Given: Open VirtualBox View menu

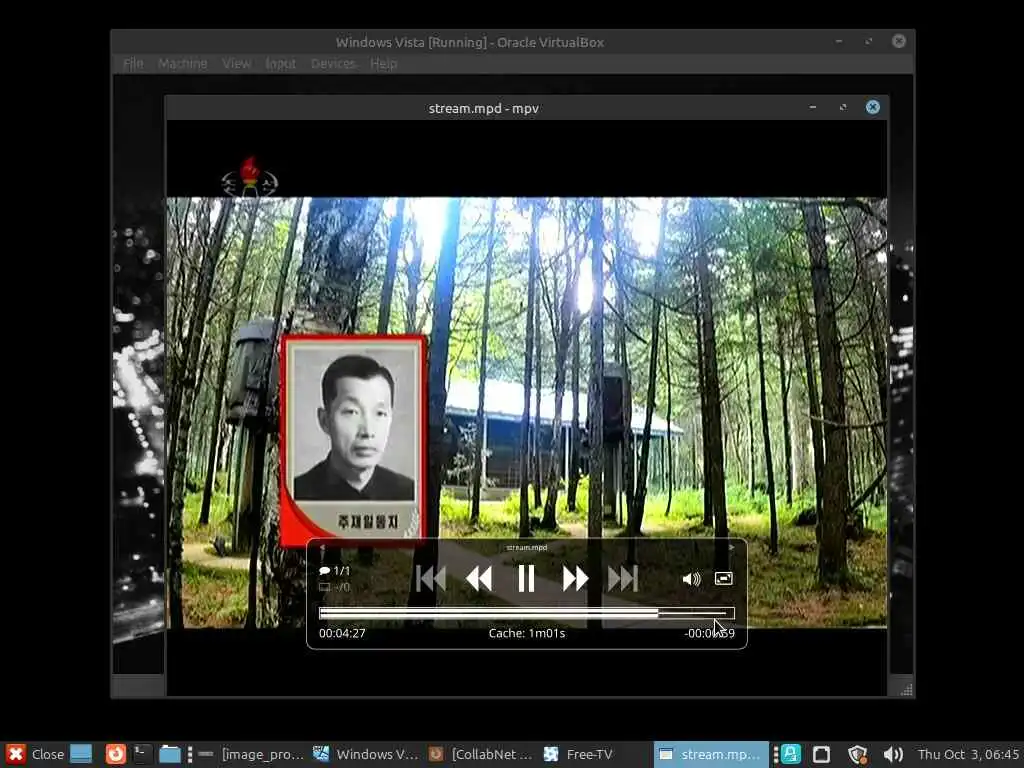Looking at the screenshot, I should pyautogui.click(x=236, y=63).
